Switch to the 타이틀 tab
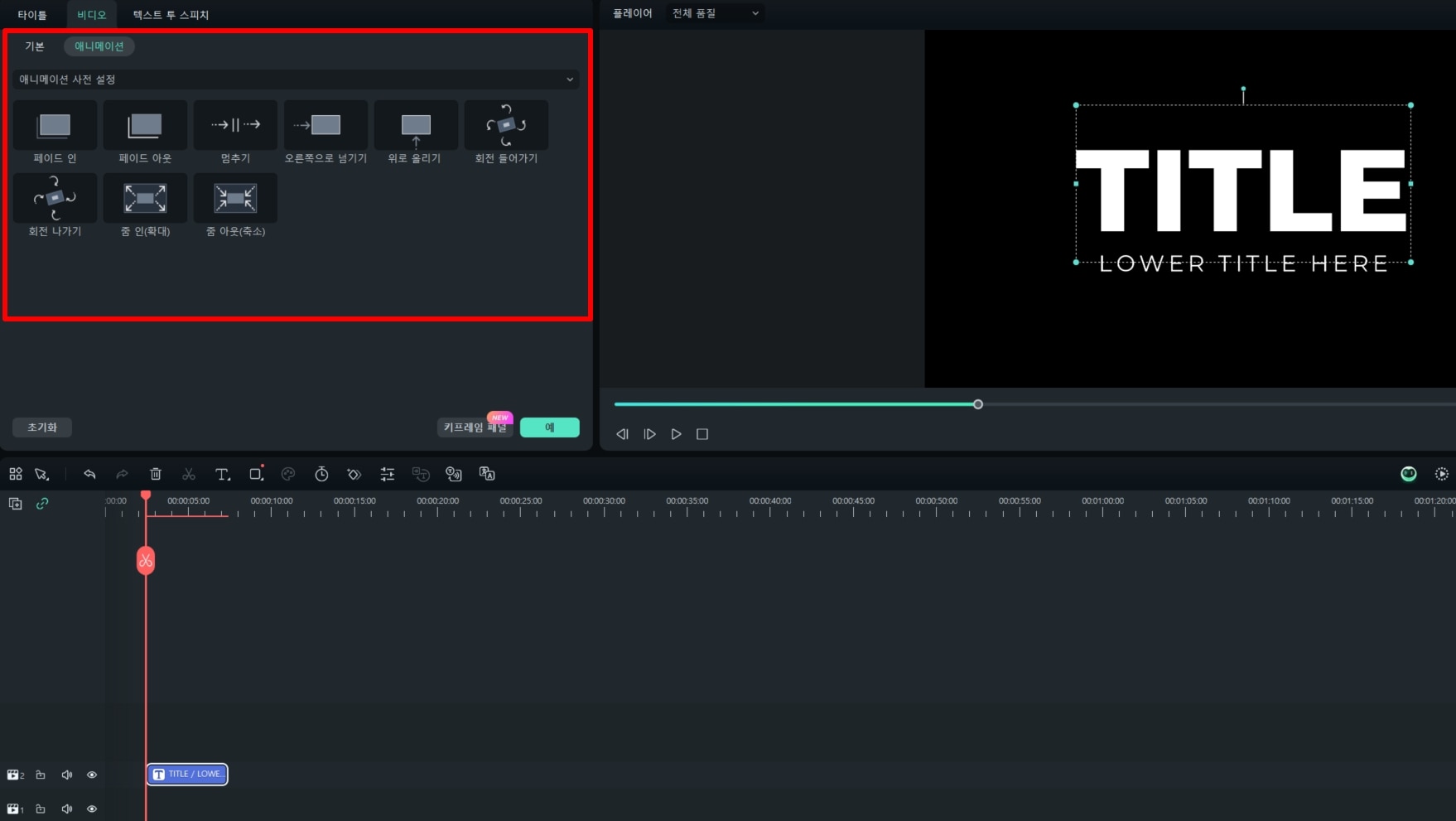Viewport: 1456px width, 821px height. [32, 15]
